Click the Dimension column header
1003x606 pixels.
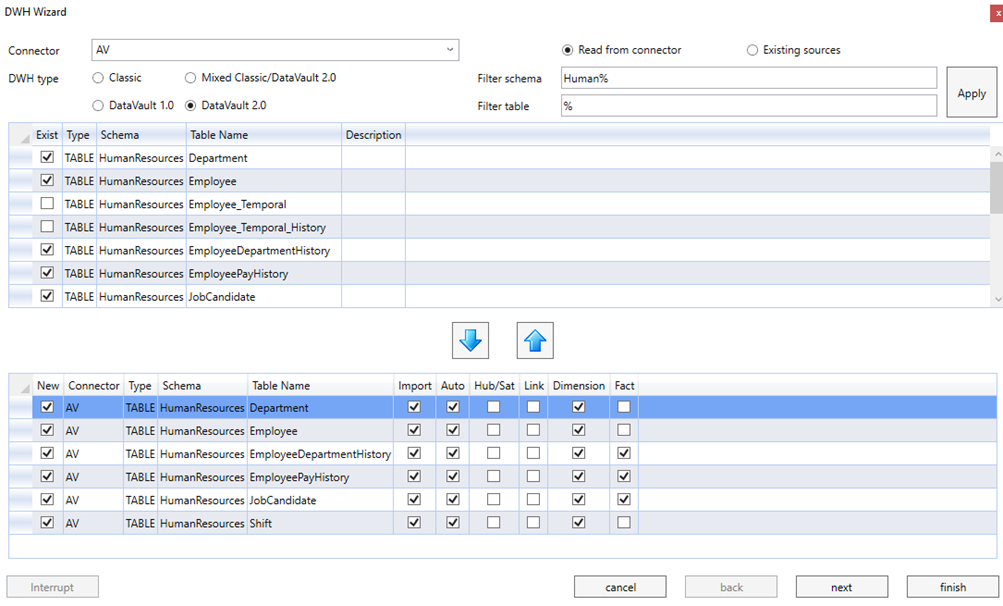(x=578, y=386)
